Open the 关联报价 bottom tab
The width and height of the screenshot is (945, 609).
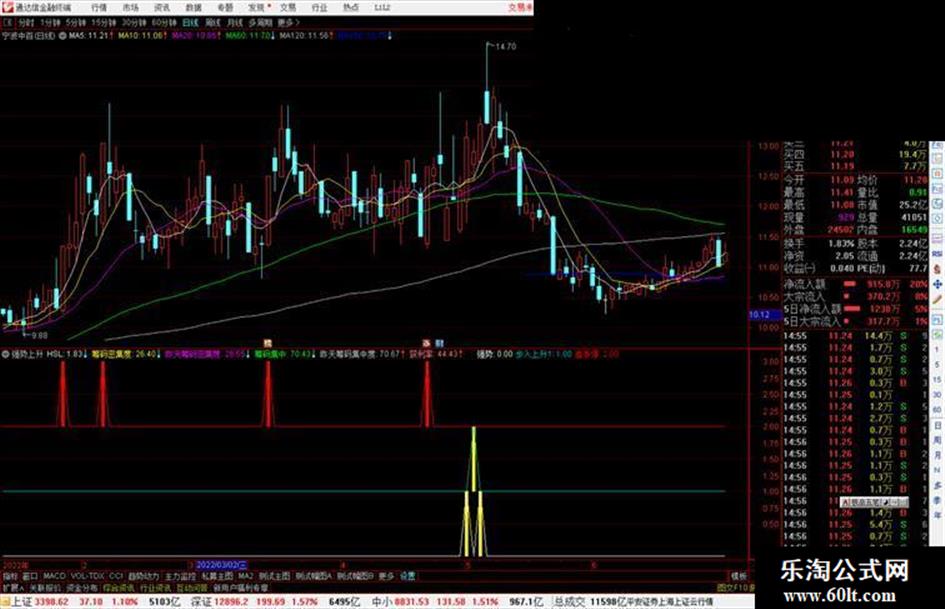tap(45, 587)
